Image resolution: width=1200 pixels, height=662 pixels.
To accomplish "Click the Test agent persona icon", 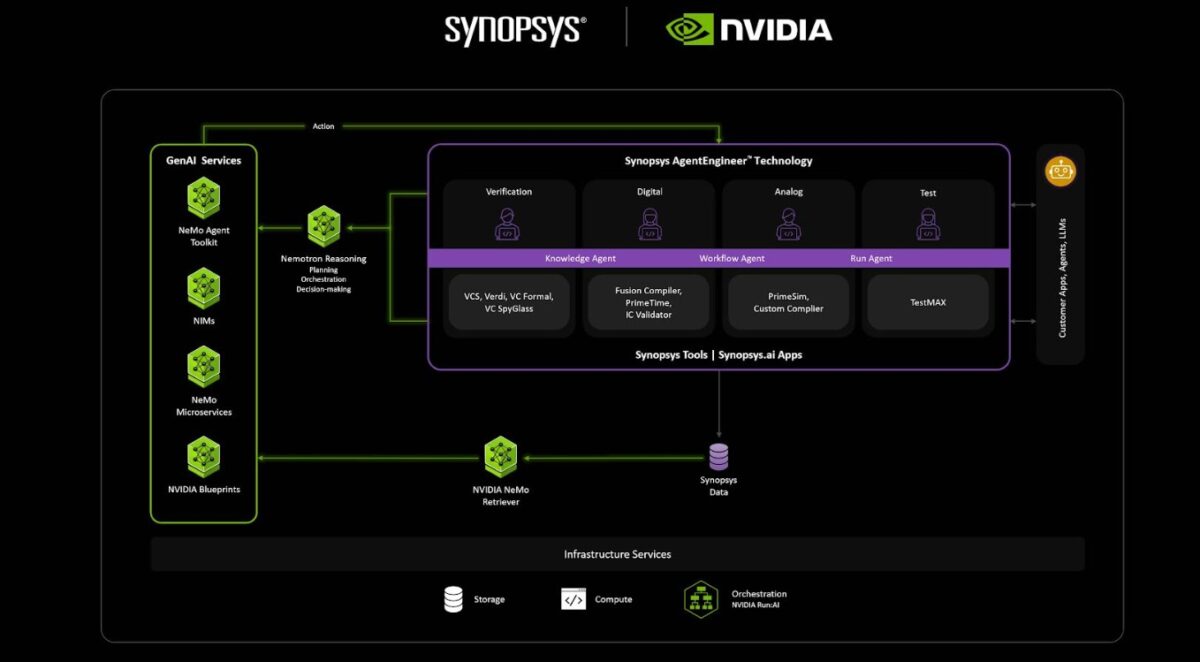I will point(928,225).
